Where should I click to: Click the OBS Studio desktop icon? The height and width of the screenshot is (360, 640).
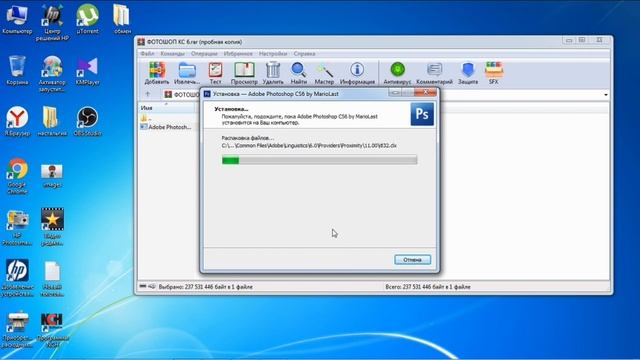coord(87,121)
